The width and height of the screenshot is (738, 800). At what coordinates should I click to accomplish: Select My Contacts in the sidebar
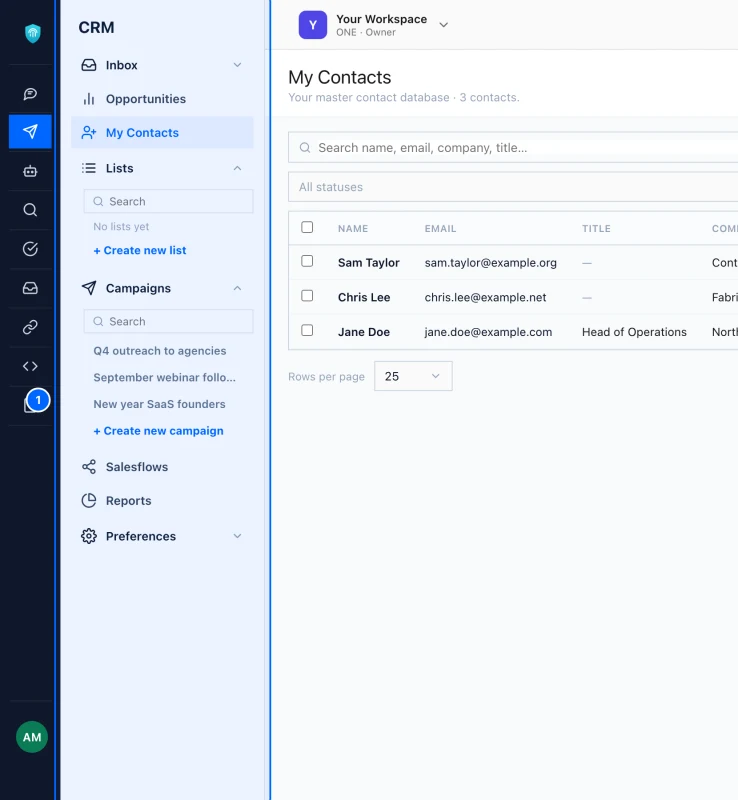(162, 133)
